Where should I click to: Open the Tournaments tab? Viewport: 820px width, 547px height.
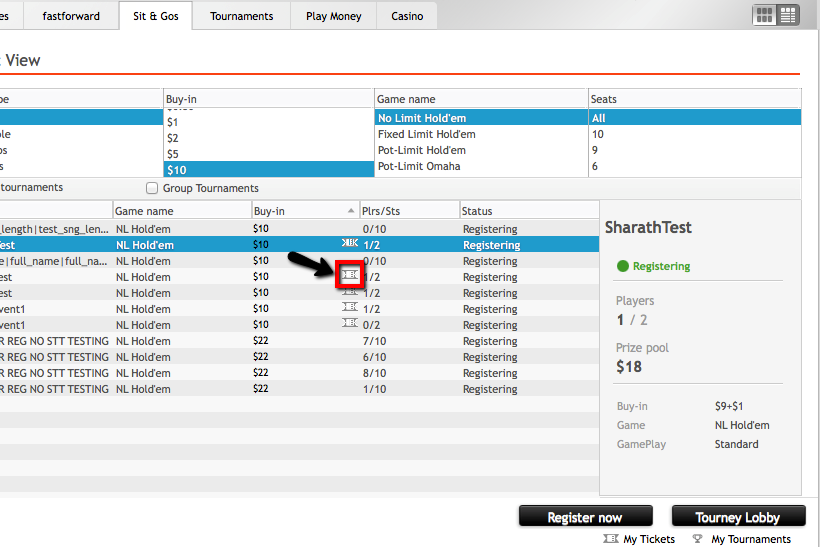click(242, 16)
